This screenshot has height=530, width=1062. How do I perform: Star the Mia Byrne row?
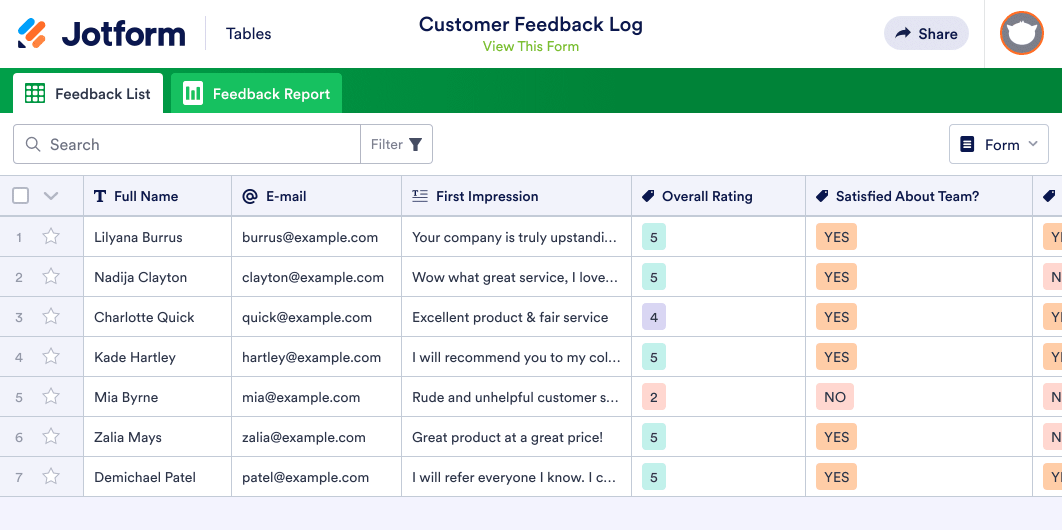(51, 397)
